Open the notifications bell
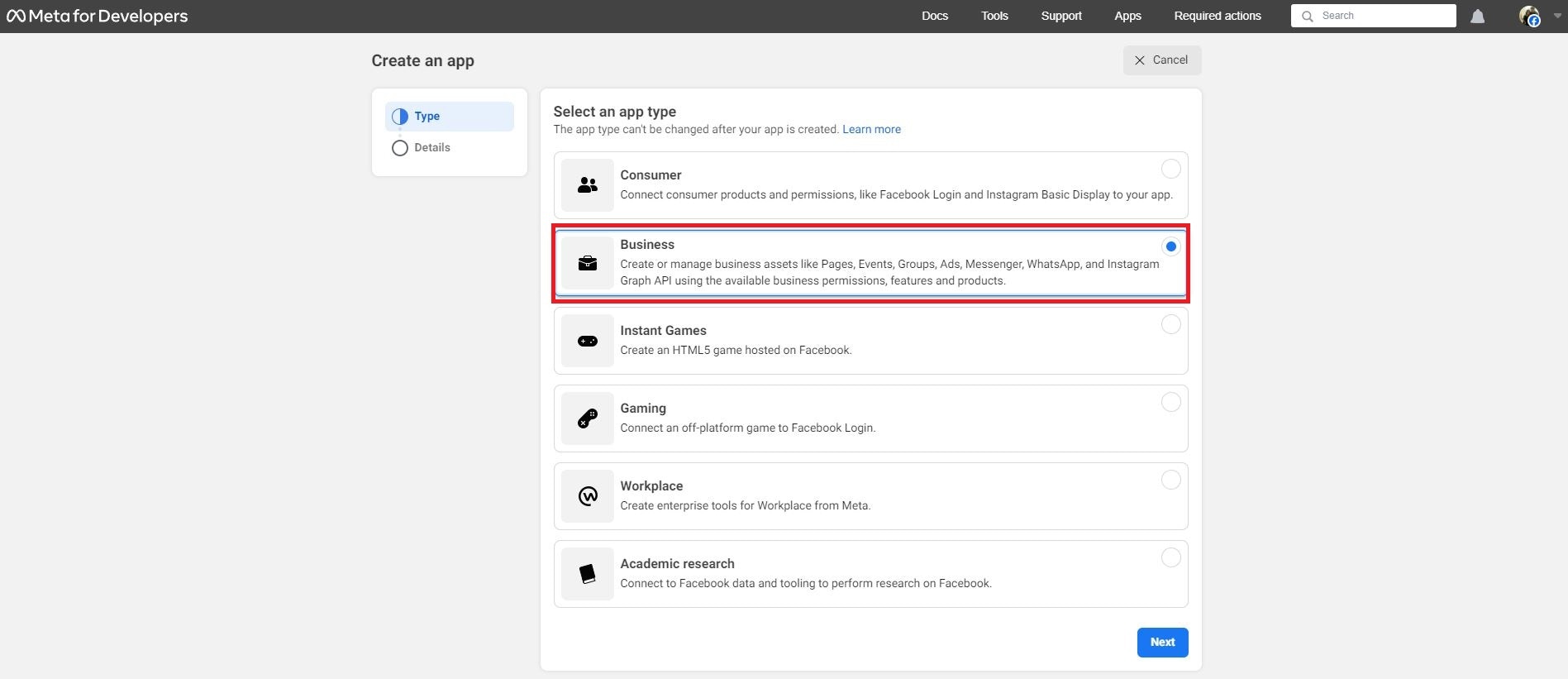 (1478, 17)
